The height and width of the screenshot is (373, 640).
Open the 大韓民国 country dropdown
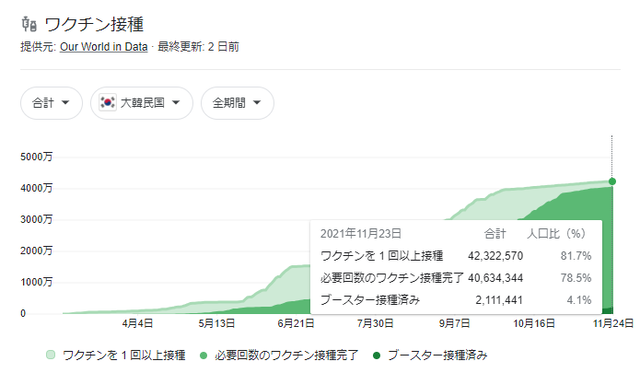(142, 103)
